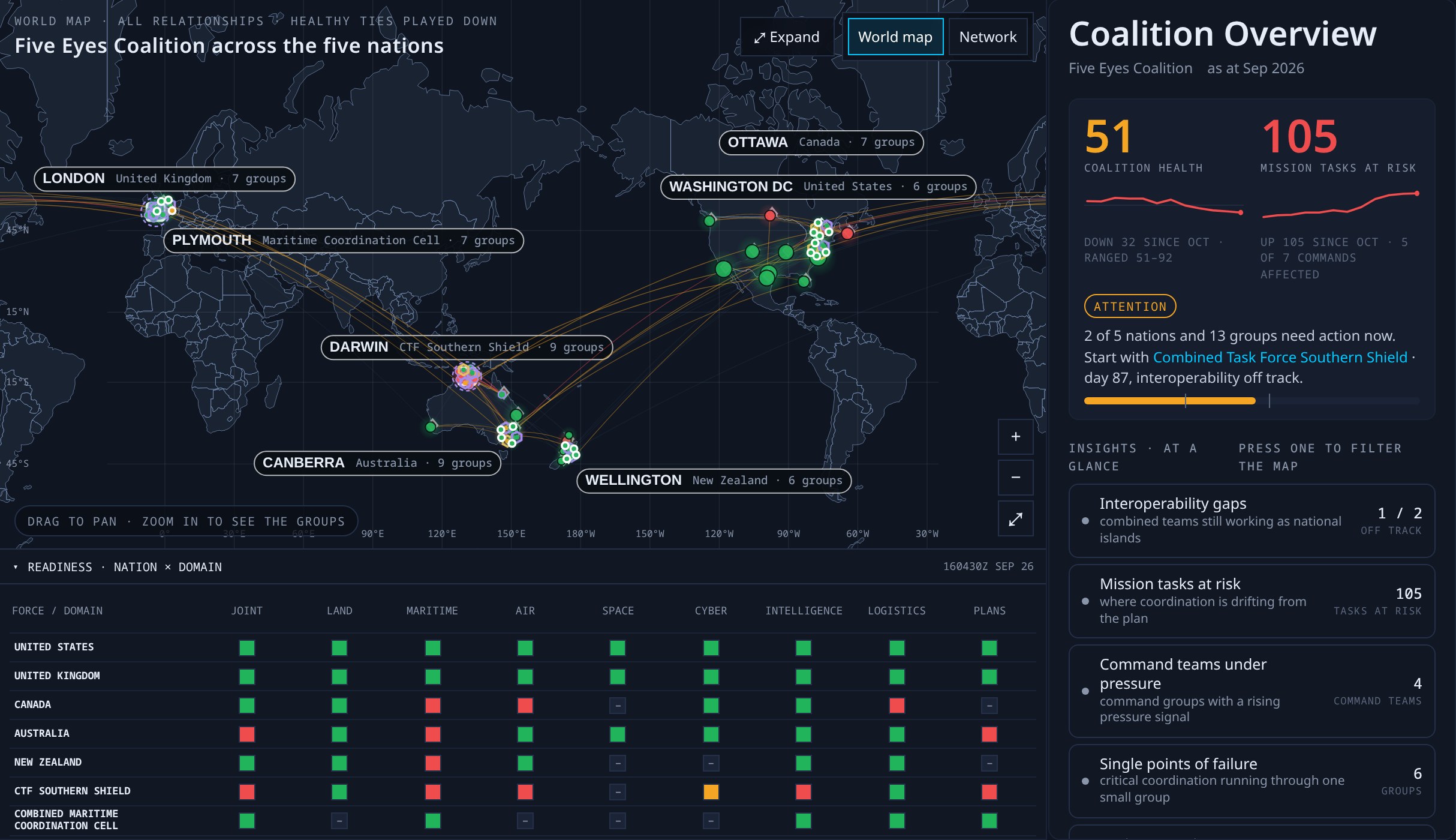Zoom in with the map plus button
The width and height of the screenshot is (1456, 840).
(1015, 437)
